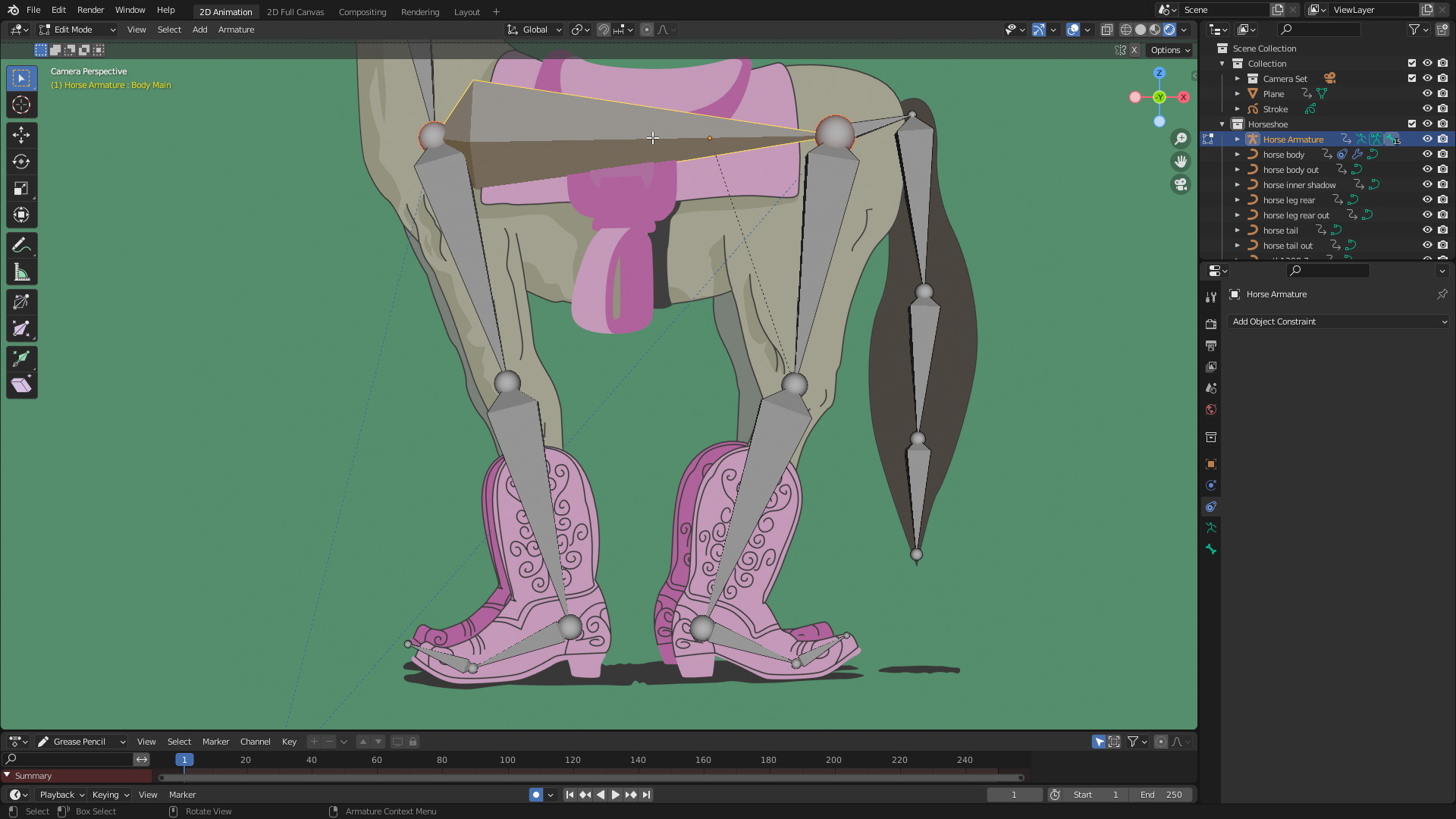
Task: Open the World properties tab
Action: tap(1211, 409)
